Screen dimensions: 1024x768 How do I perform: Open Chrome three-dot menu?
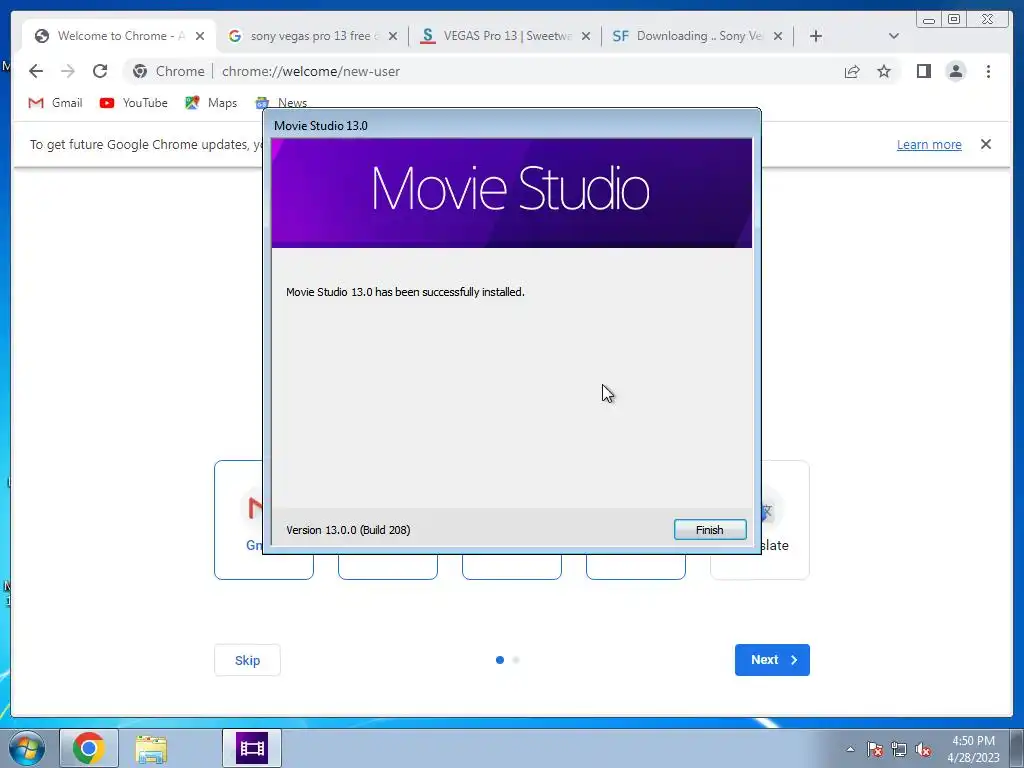988,71
